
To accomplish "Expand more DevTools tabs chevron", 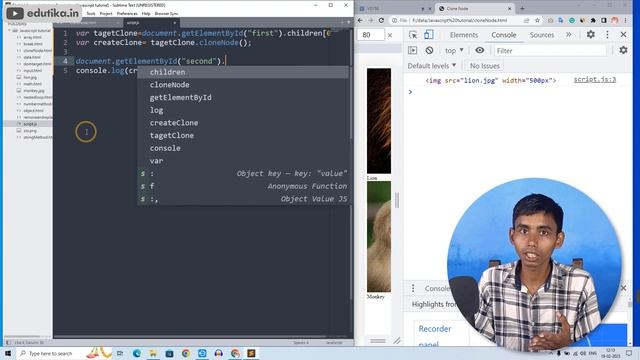I will [x=569, y=35].
